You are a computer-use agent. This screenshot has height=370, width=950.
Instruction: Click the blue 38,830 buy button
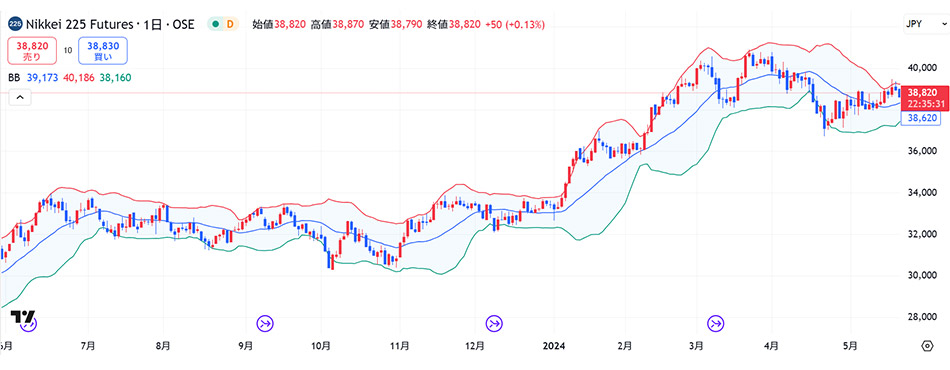point(102,50)
